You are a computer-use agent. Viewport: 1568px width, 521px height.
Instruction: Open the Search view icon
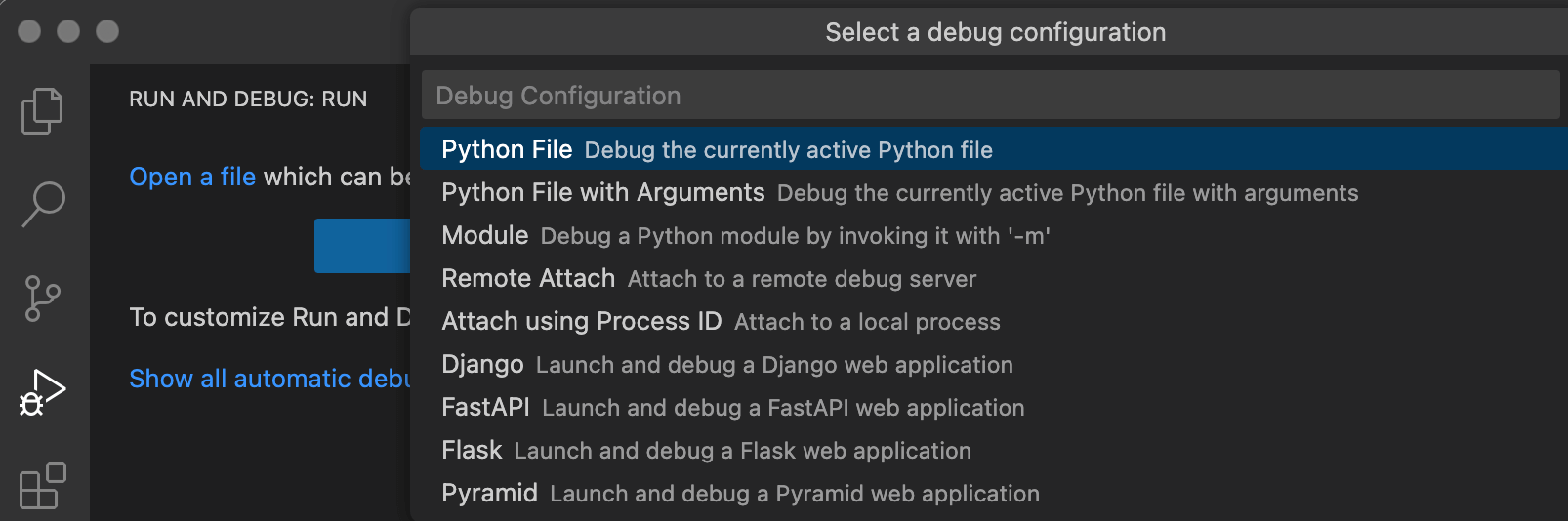pyautogui.click(x=43, y=204)
